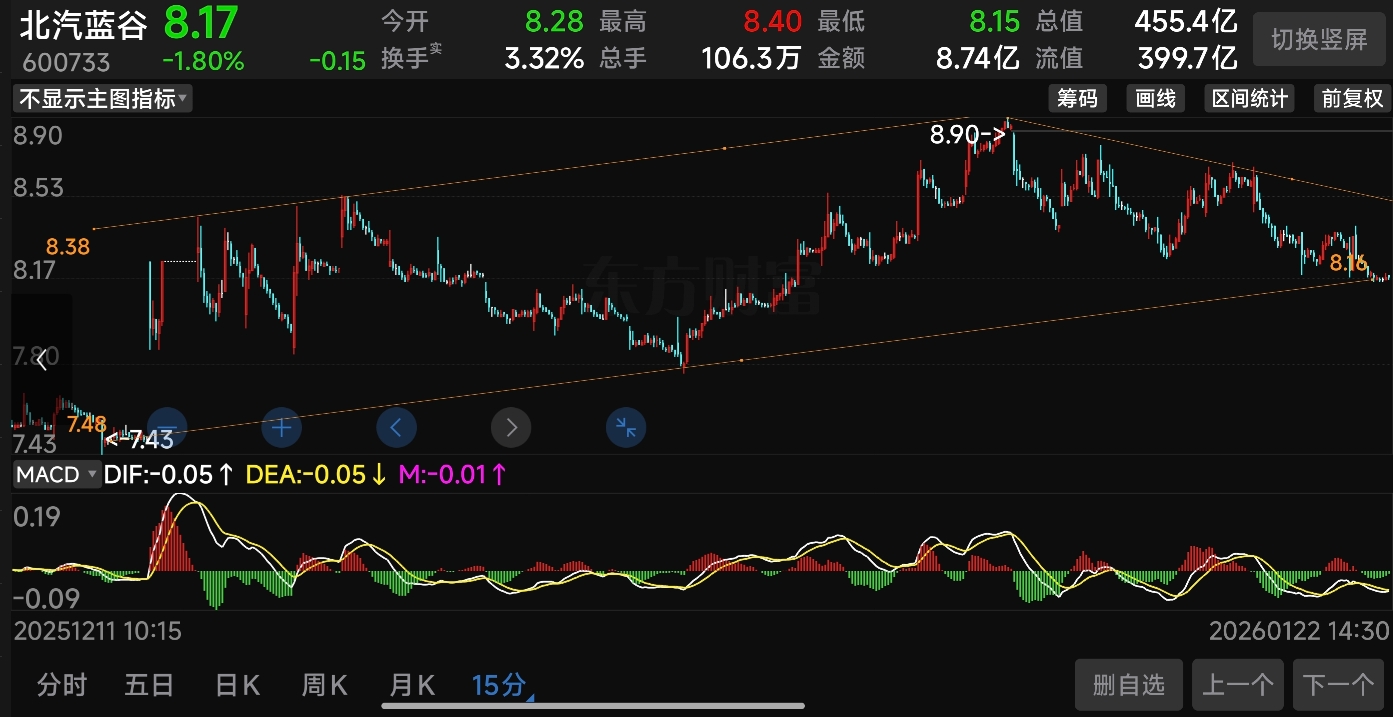Click the 8.90 high price marker
The height and width of the screenshot is (717, 1393).
(x=967, y=134)
